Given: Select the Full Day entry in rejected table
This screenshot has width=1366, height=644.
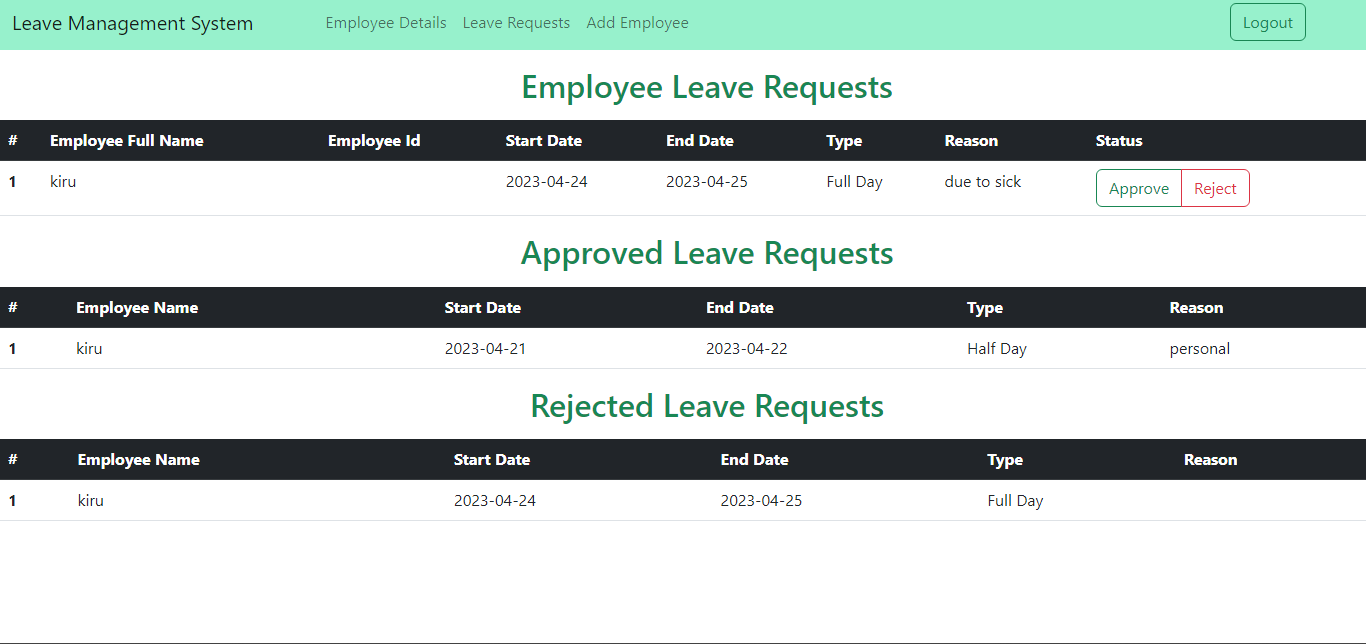Looking at the screenshot, I should point(1015,500).
